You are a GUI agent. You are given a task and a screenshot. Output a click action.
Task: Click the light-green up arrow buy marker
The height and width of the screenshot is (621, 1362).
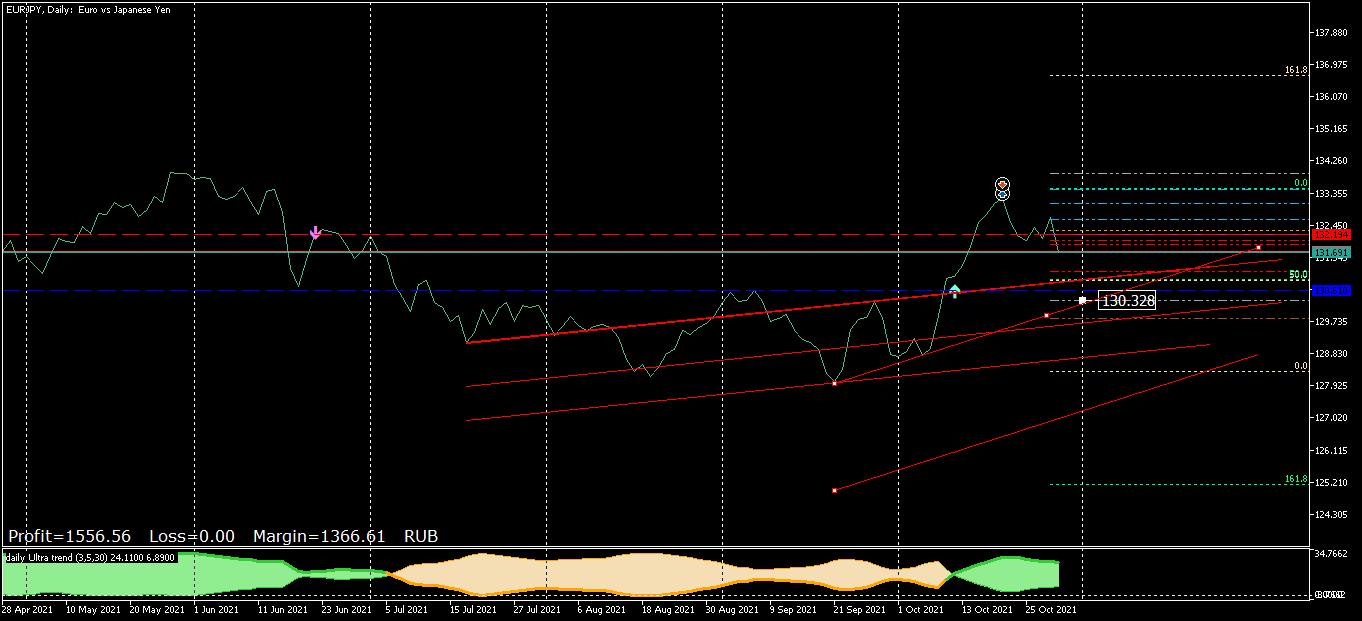[955, 291]
